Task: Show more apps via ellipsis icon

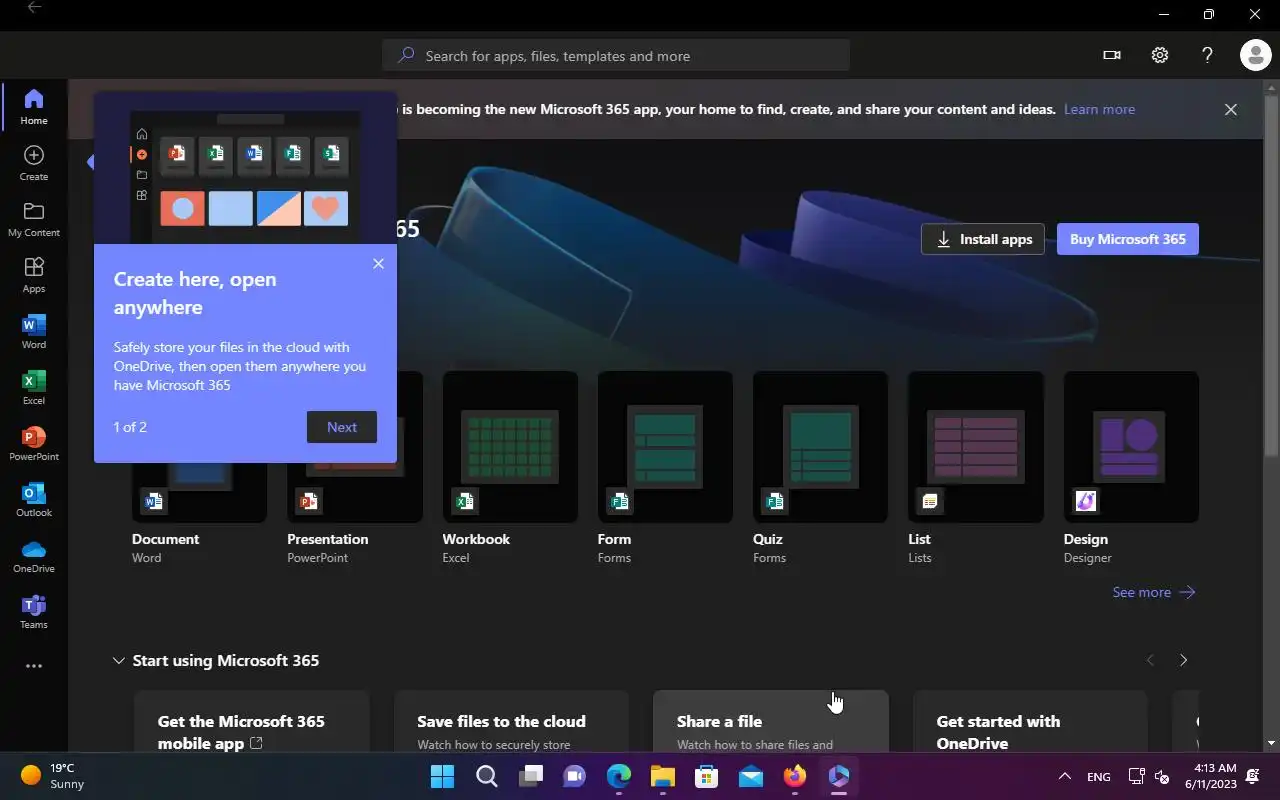Action: tap(33, 666)
